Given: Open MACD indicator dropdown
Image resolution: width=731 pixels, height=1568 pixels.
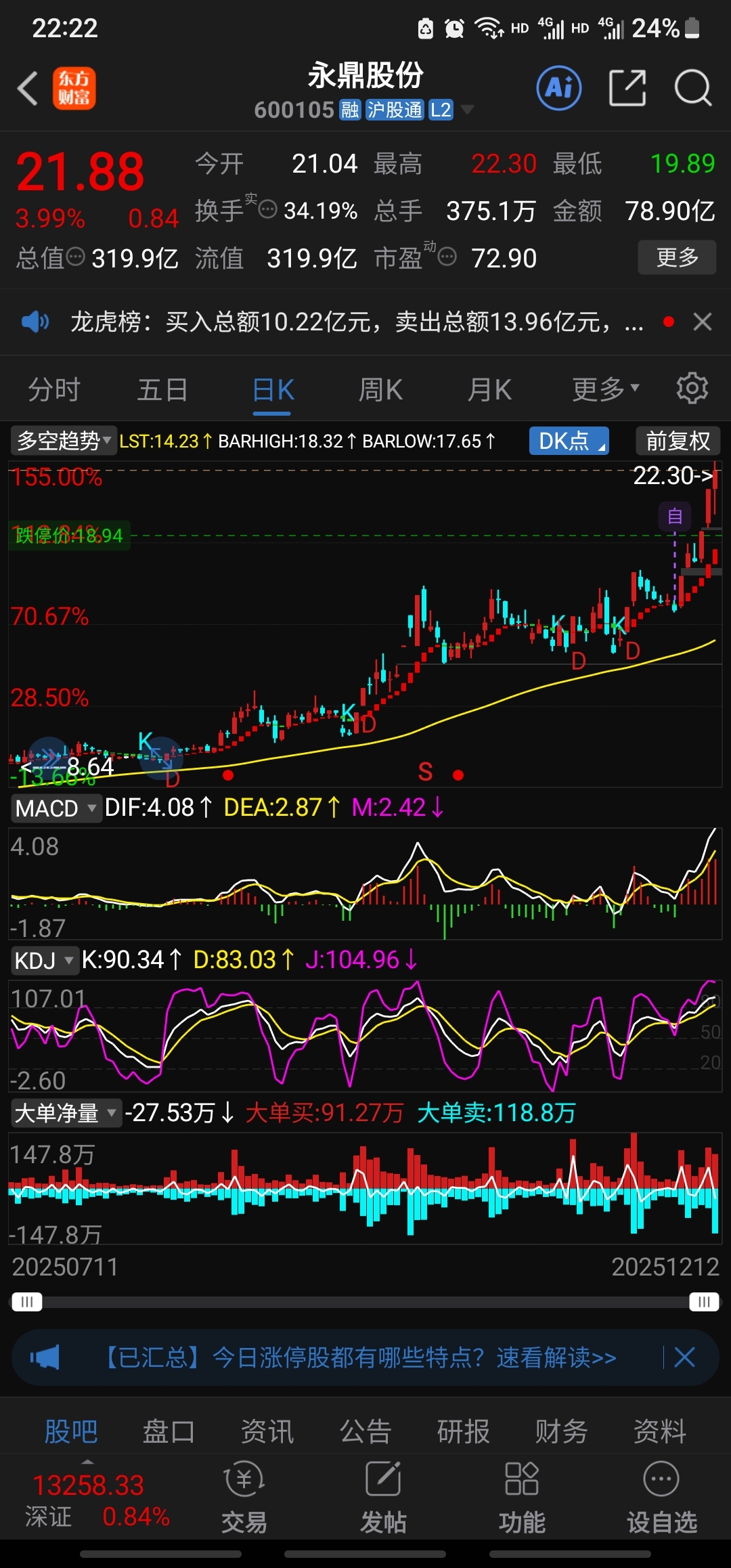Looking at the screenshot, I should point(56,808).
